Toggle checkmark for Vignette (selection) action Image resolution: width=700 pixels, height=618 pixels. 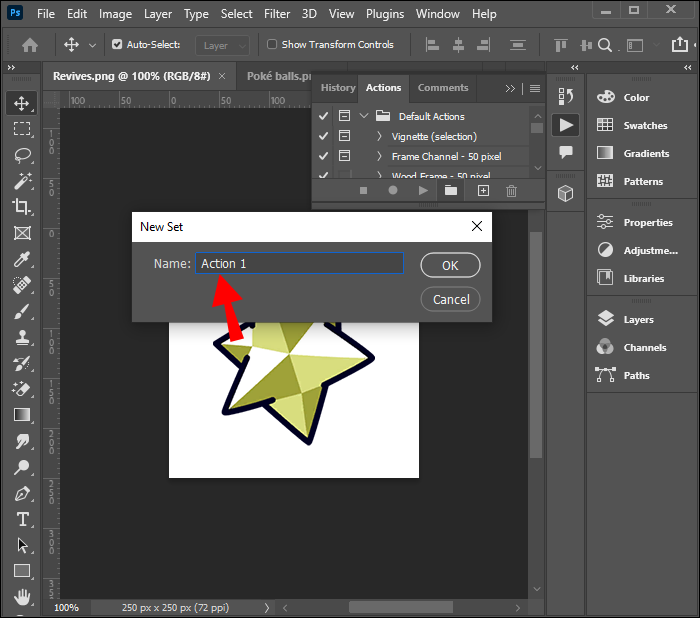tap(323, 136)
